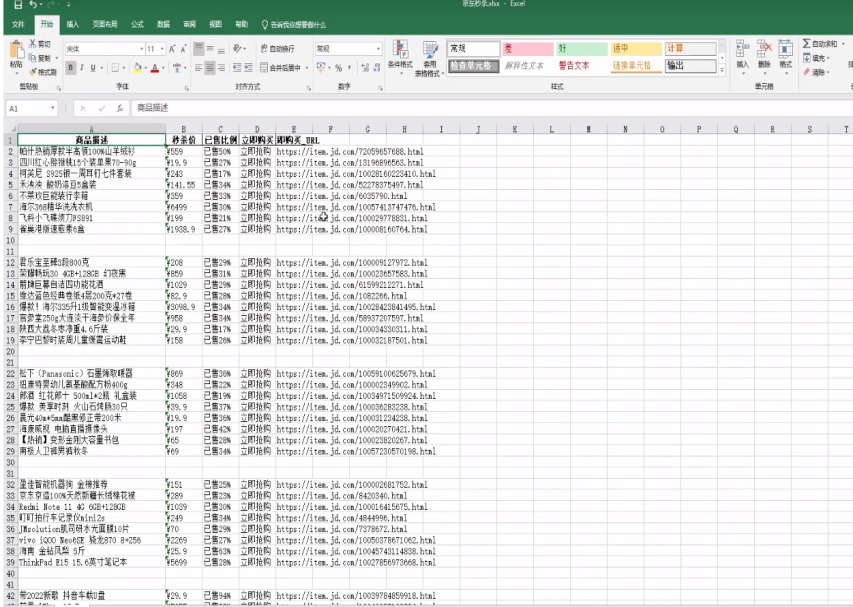Toggle bottom vertical alignment
The height and width of the screenshot is (607, 853).
click(x=221, y=49)
